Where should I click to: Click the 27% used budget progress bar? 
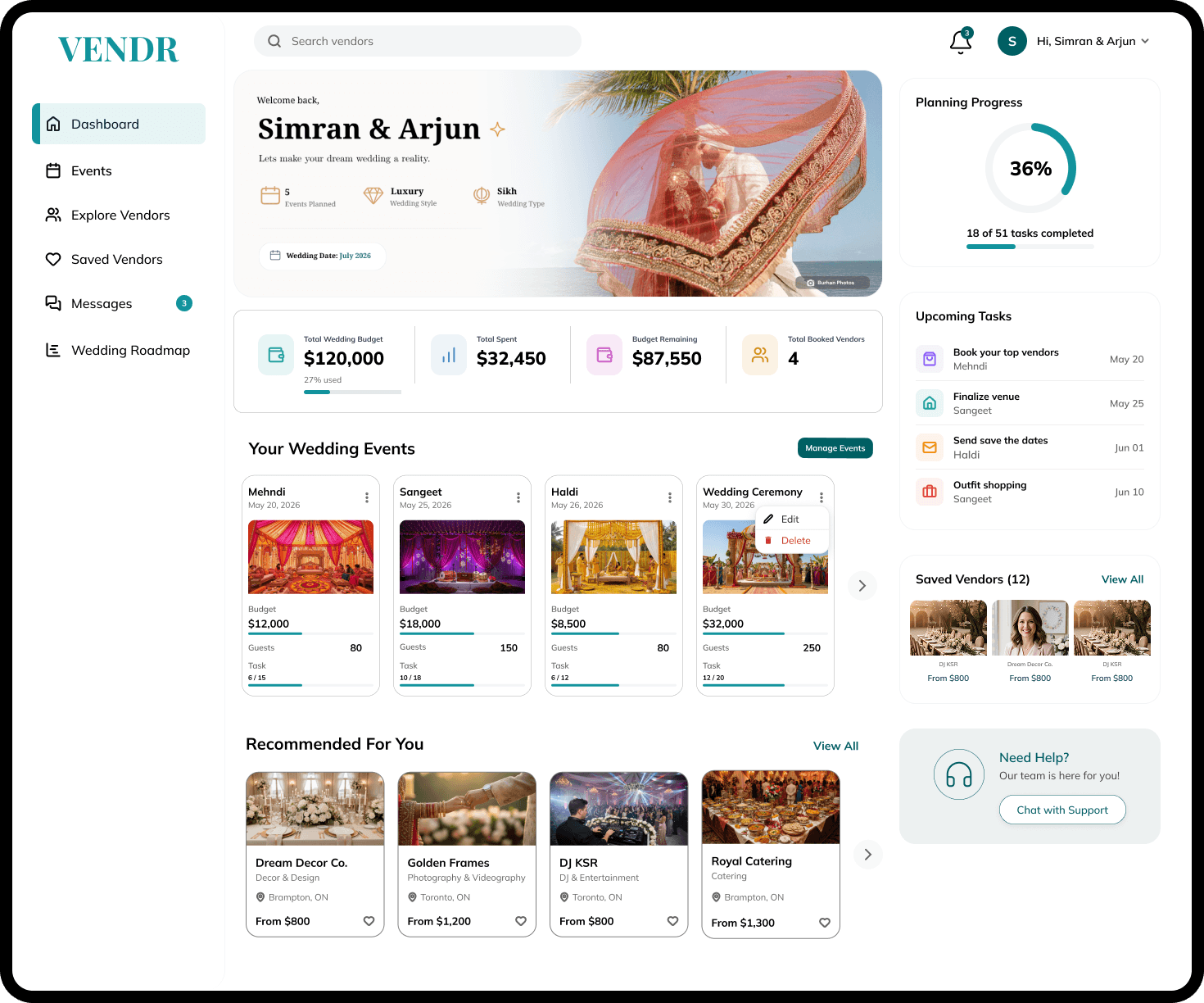click(352, 392)
